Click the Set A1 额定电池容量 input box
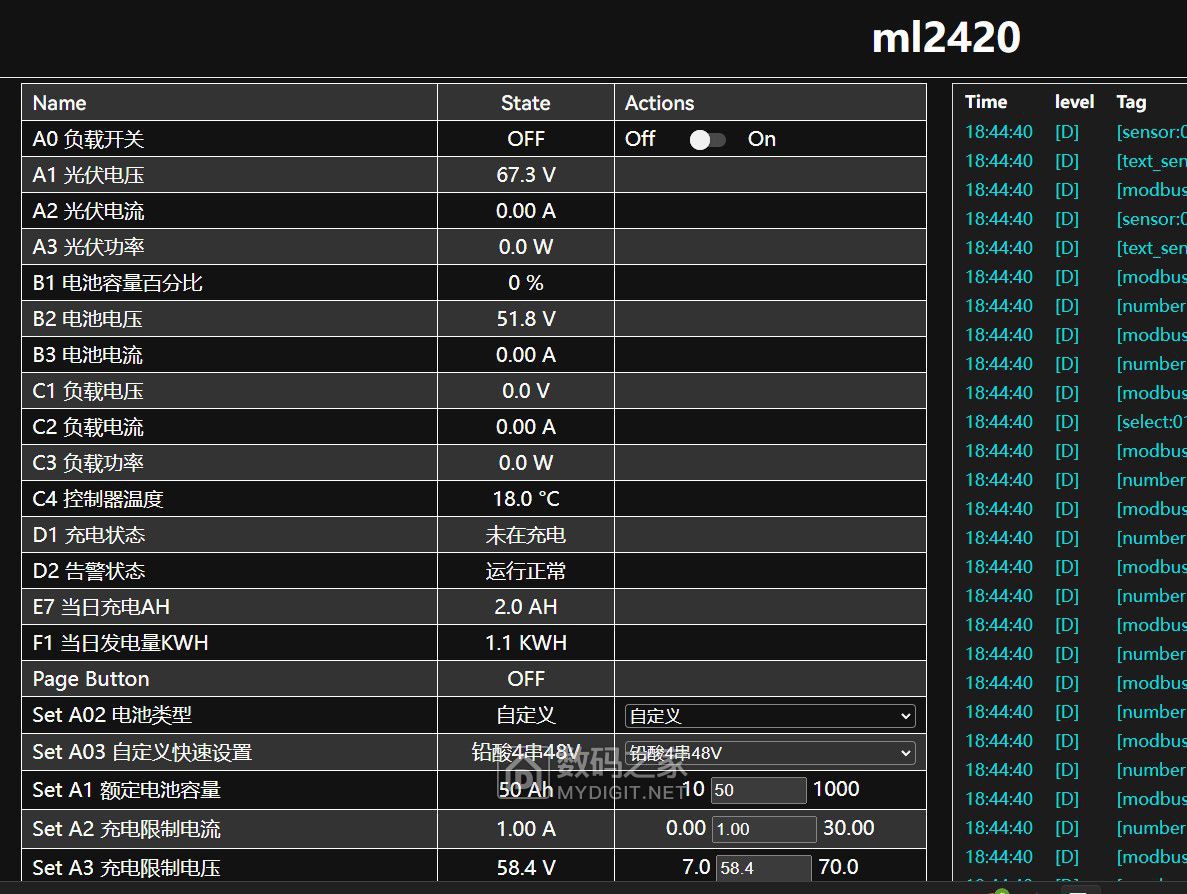Viewport: 1187px width, 894px height. coord(758,790)
